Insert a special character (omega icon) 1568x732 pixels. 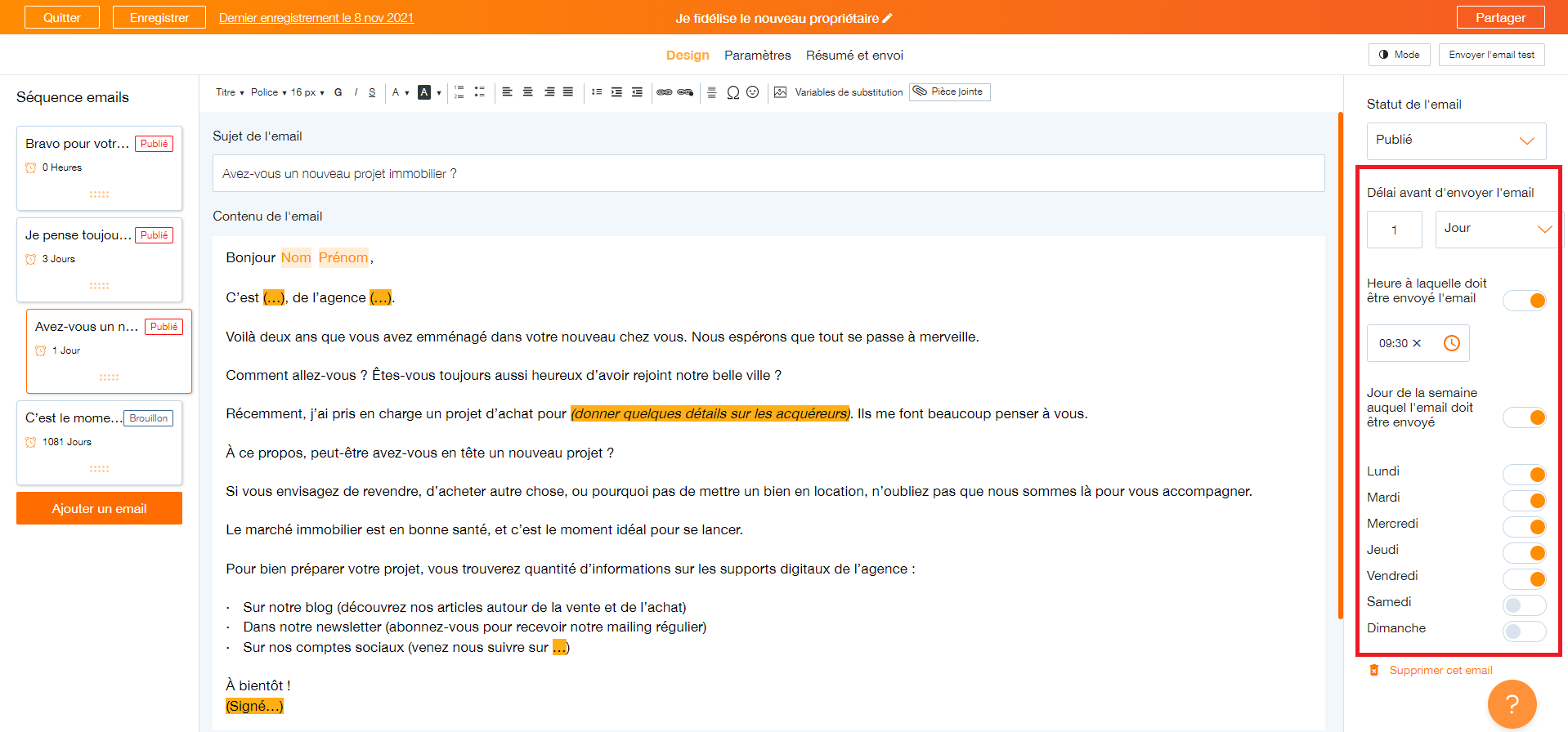pyautogui.click(x=733, y=92)
